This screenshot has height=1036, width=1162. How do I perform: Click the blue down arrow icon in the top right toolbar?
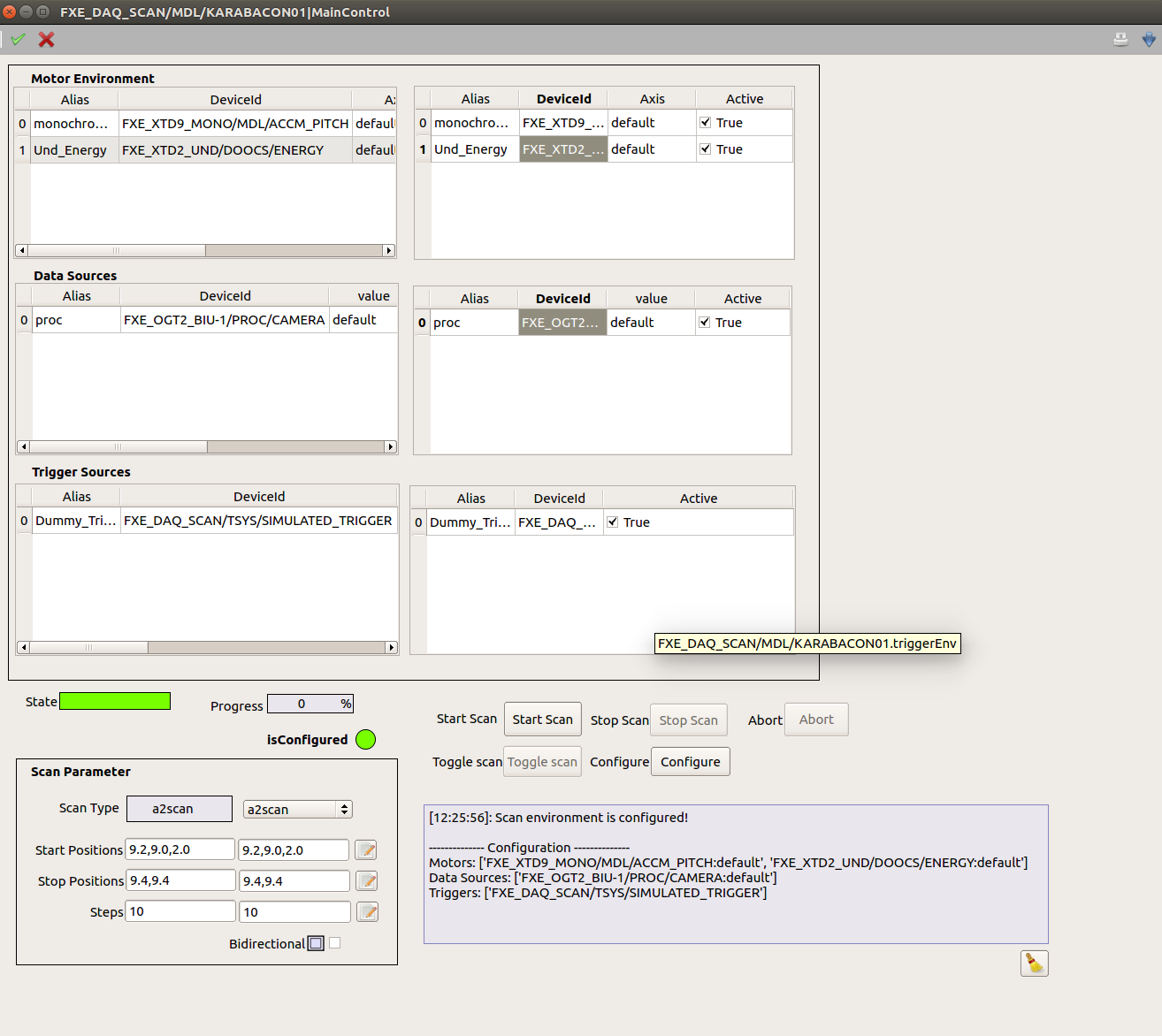click(1149, 39)
